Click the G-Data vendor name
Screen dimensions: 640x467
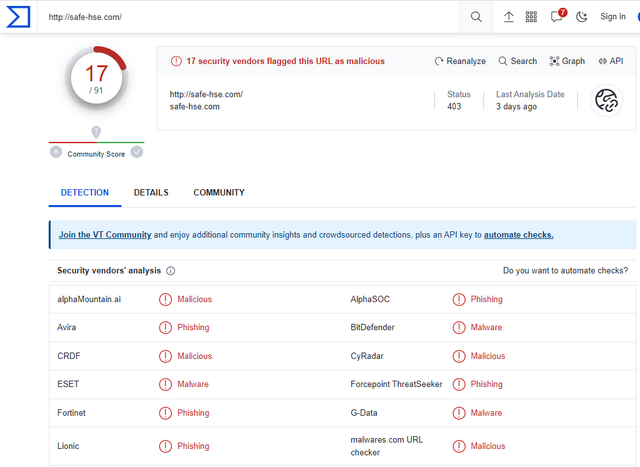tap(364, 413)
